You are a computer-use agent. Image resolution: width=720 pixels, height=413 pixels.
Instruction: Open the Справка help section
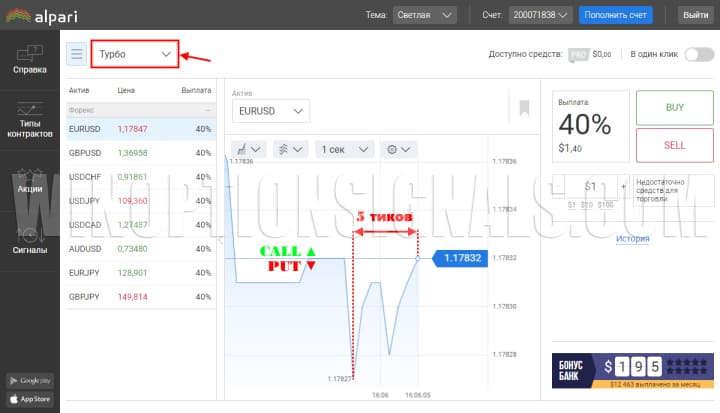(x=30, y=59)
